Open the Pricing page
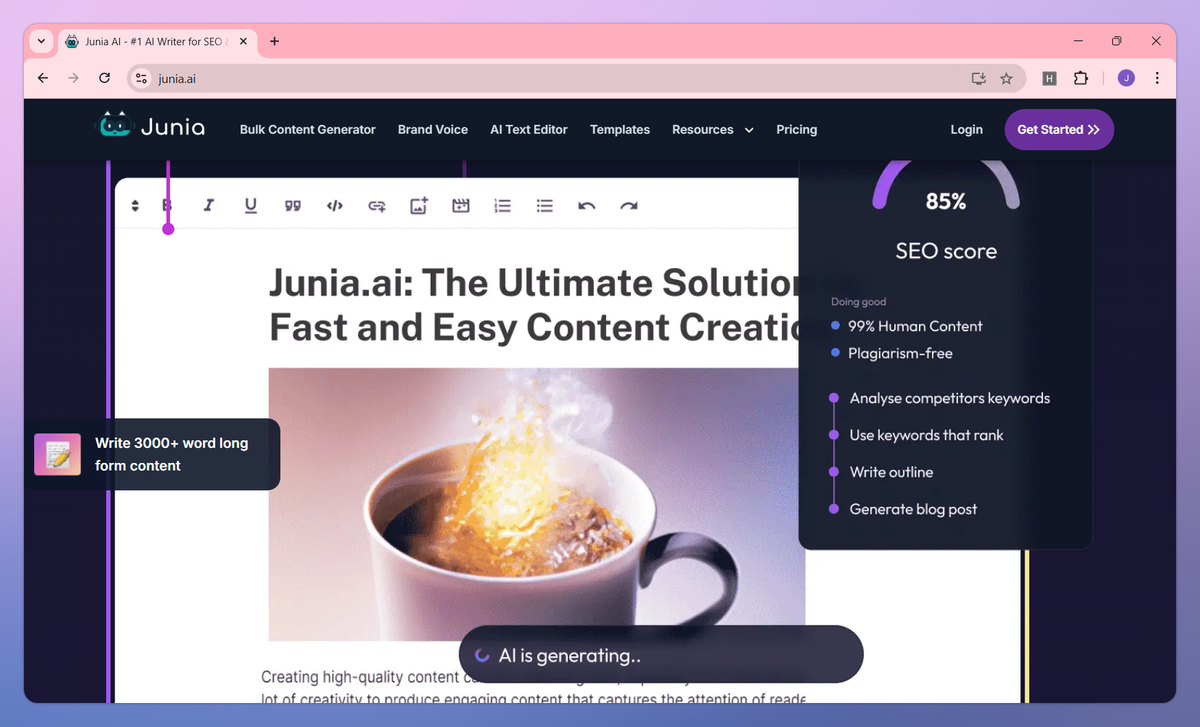The image size is (1200, 727). [x=797, y=129]
